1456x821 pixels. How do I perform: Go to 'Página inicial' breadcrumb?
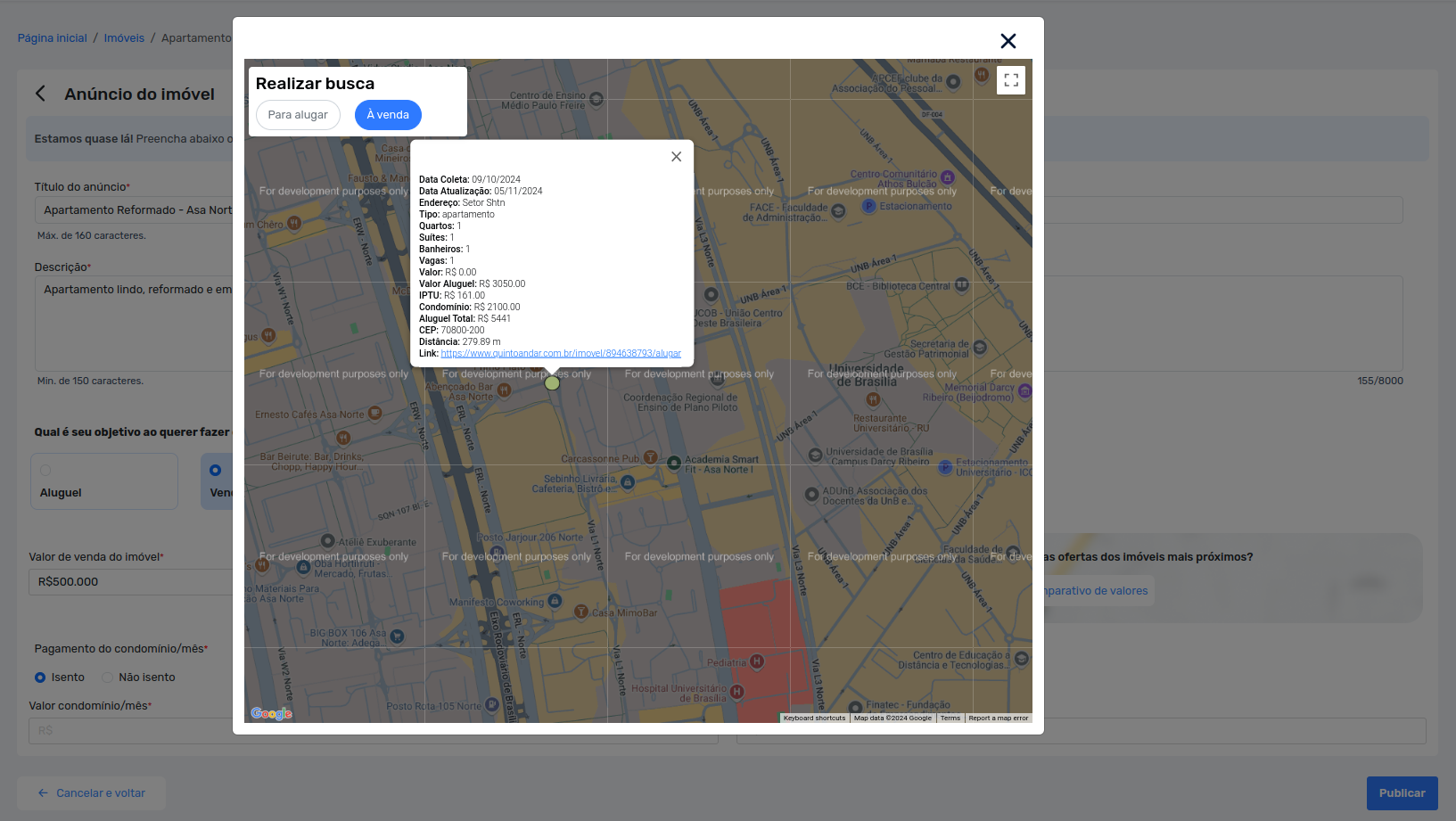pos(53,38)
